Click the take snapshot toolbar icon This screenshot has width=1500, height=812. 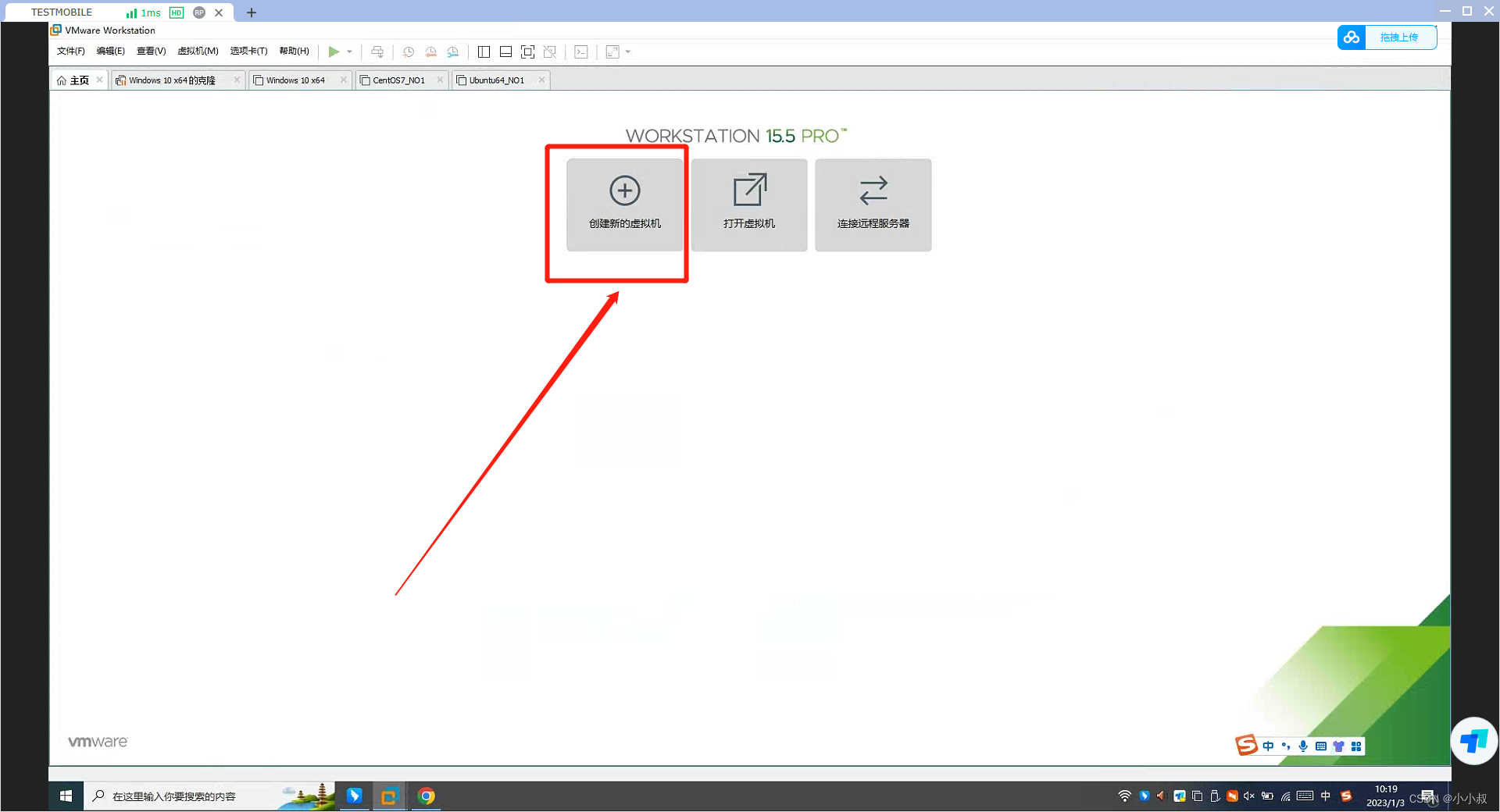[x=408, y=52]
